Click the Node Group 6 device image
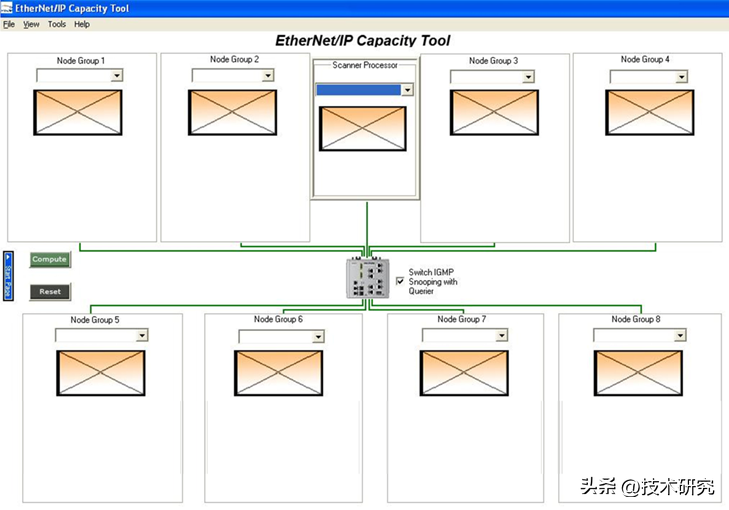 coord(278,372)
